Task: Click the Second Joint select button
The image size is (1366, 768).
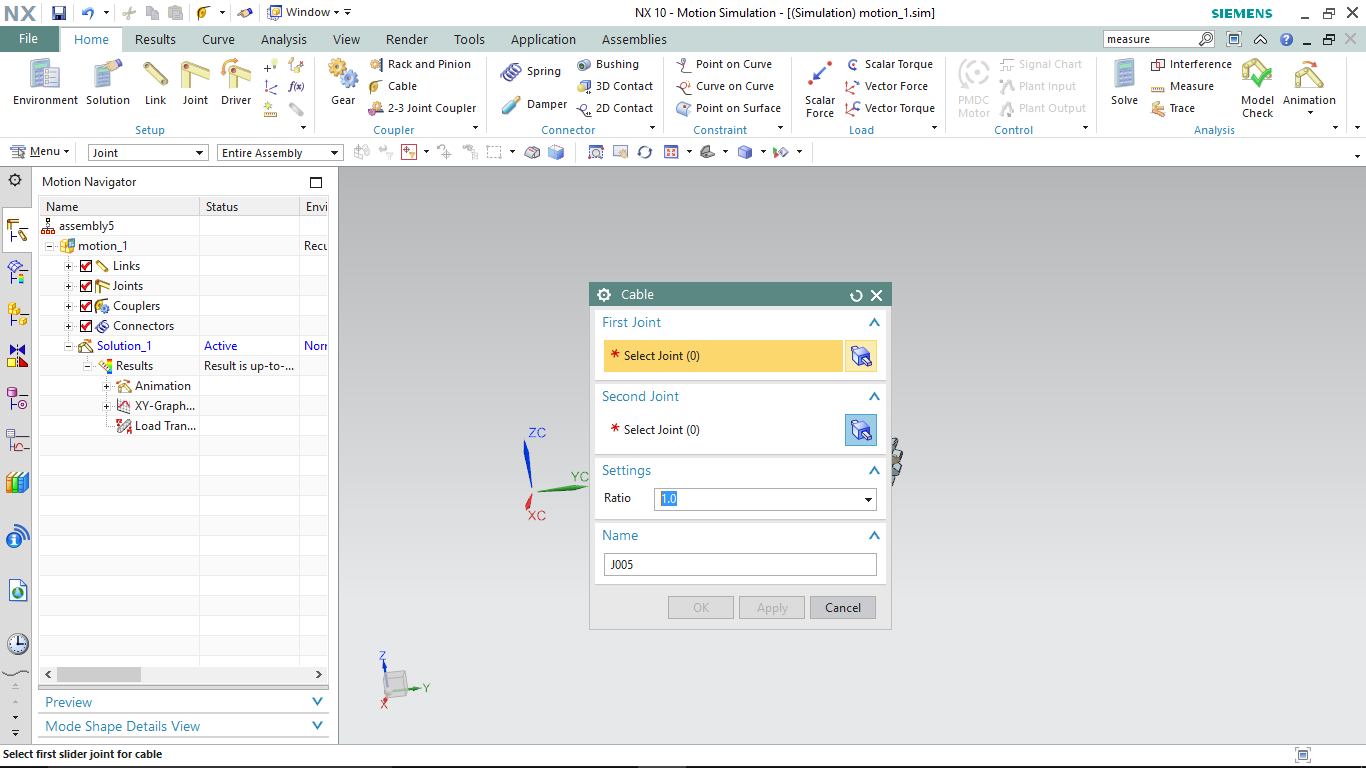Action: tap(861, 430)
